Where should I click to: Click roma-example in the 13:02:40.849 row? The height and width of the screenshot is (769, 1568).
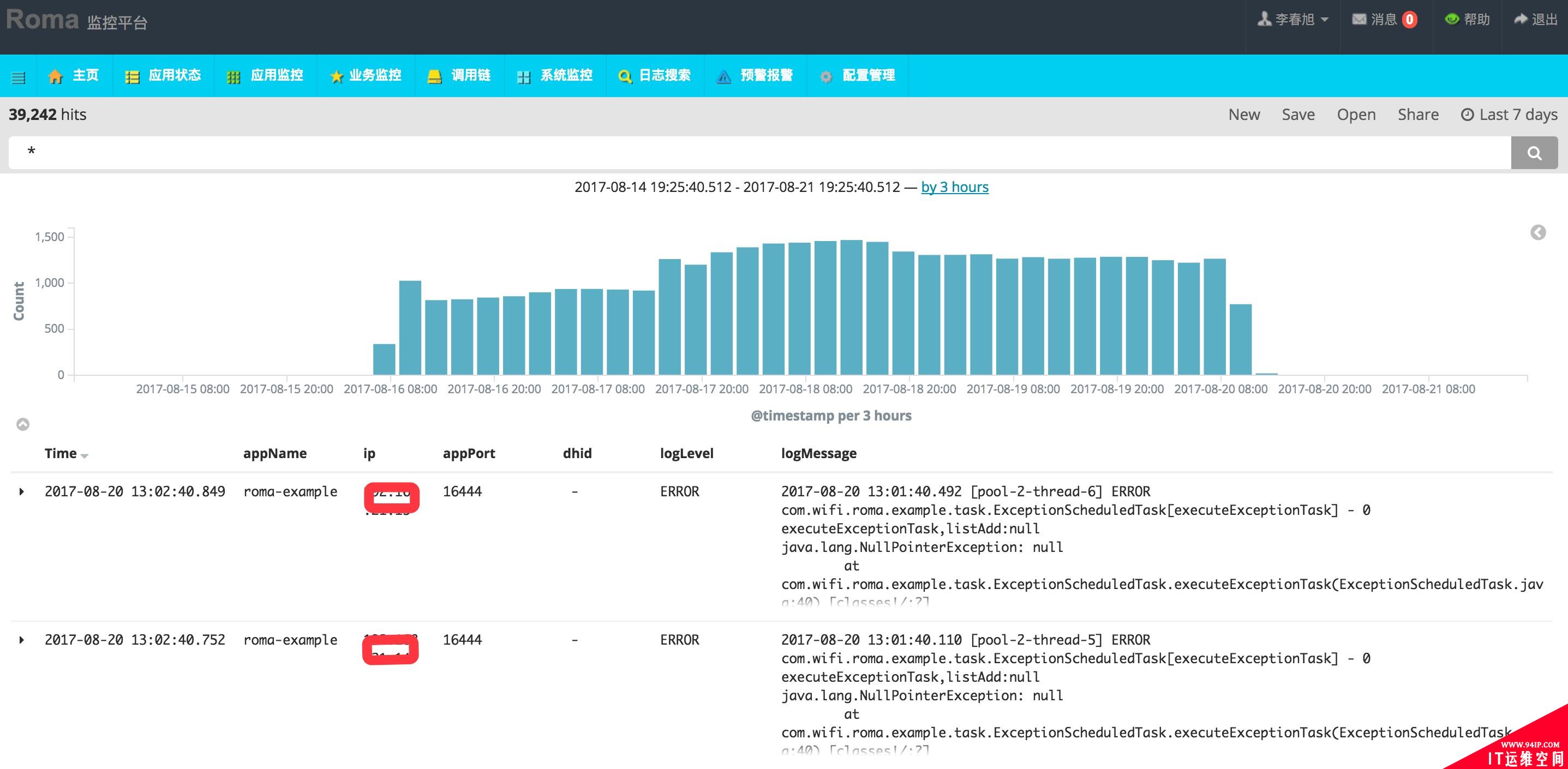[290, 491]
